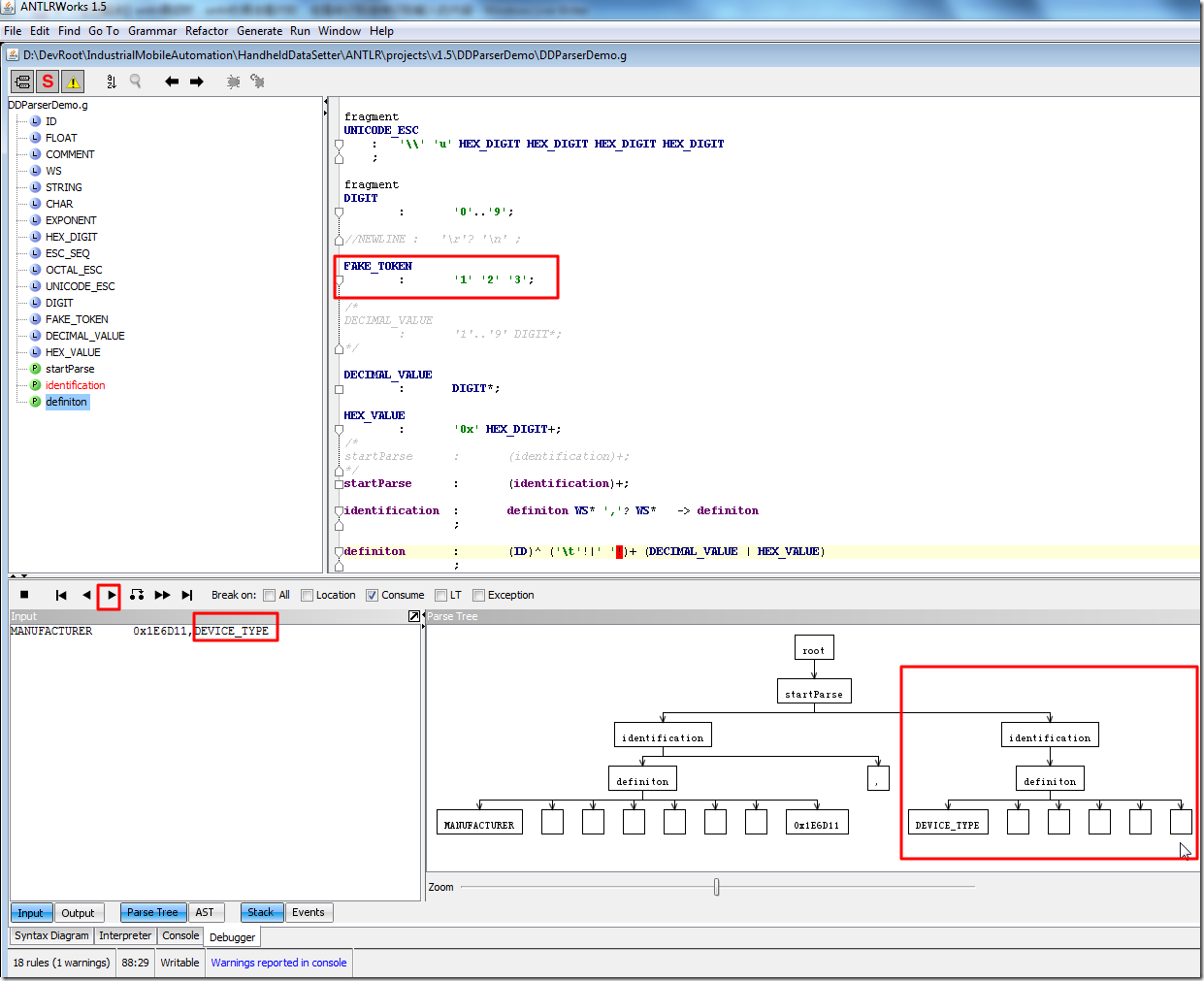
Task: Select the startParse rule in tree
Action: pos(70,369)
